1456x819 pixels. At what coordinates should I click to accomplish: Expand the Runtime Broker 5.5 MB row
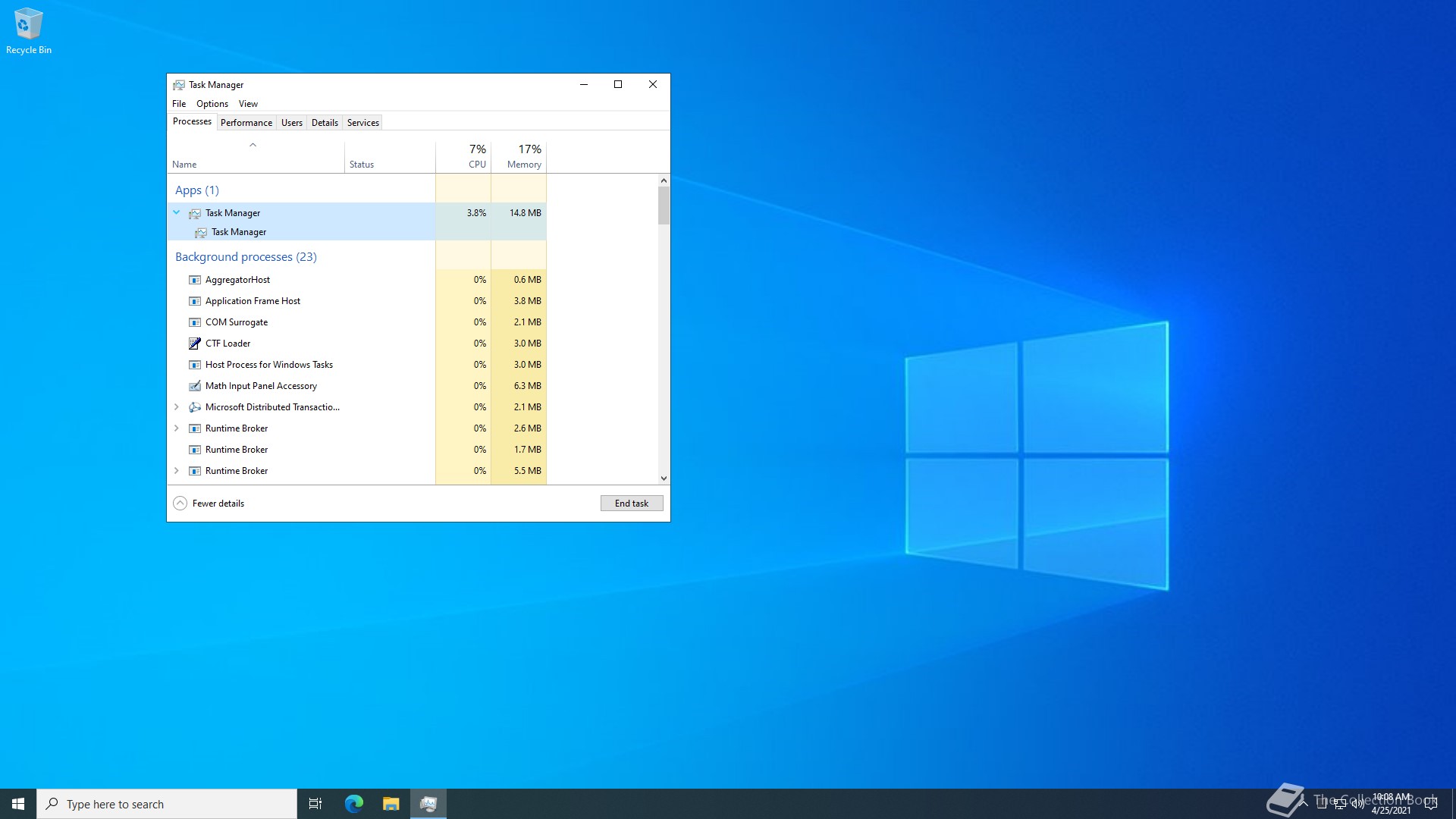point(177,471)
